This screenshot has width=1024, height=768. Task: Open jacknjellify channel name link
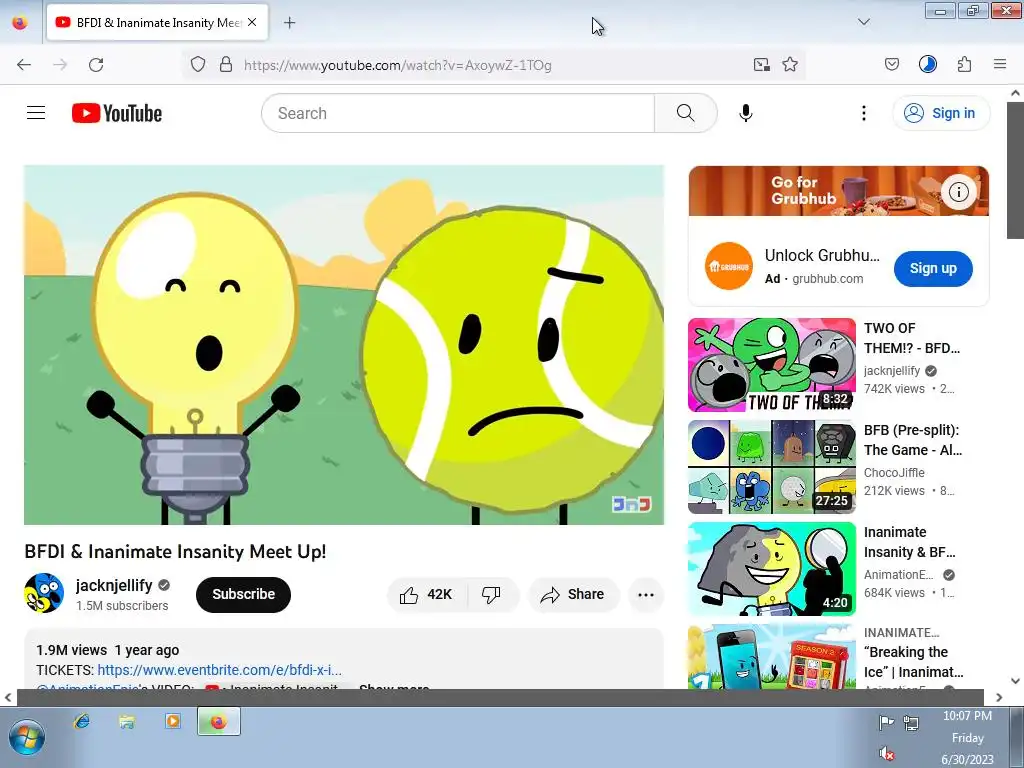click(x=114, y=585)
